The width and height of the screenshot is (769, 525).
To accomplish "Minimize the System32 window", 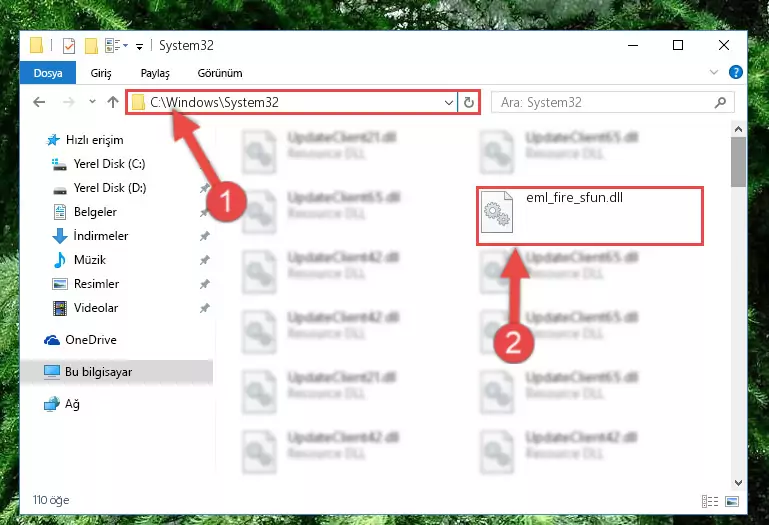I will click(x=633, y=45).
